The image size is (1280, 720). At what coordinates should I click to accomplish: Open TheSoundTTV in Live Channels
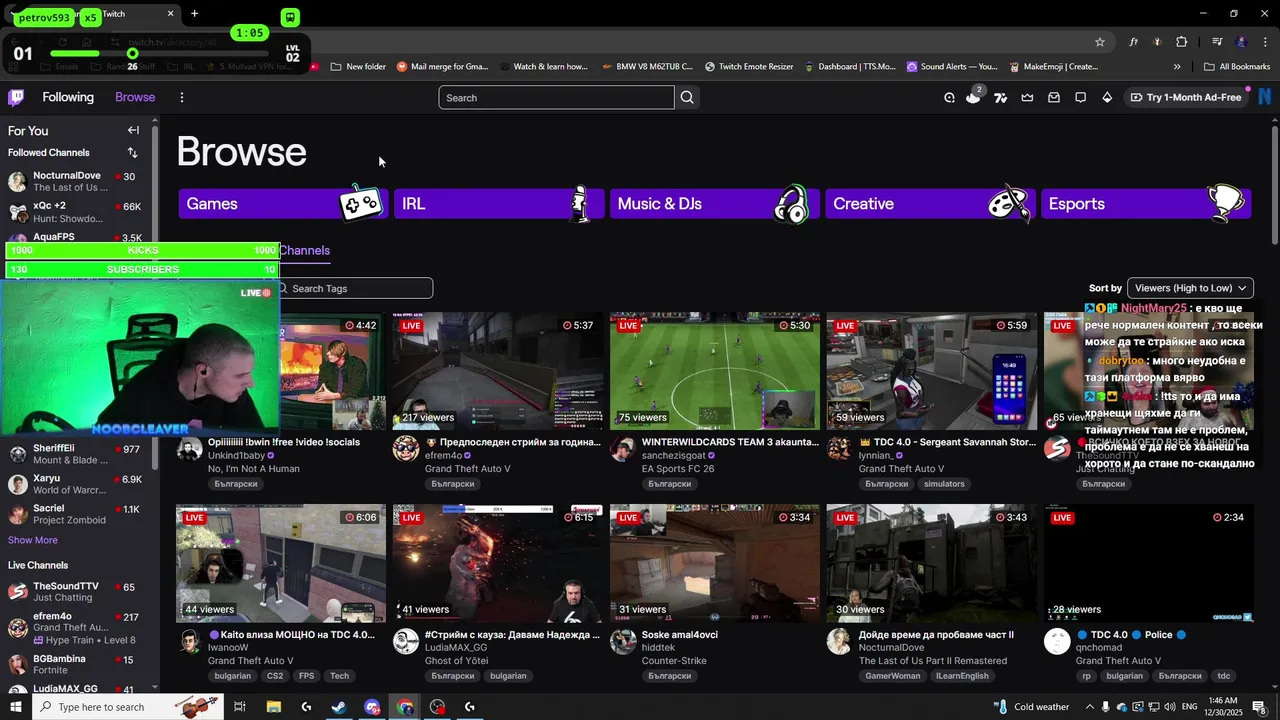pyautogui.click(x=77, y=592)
